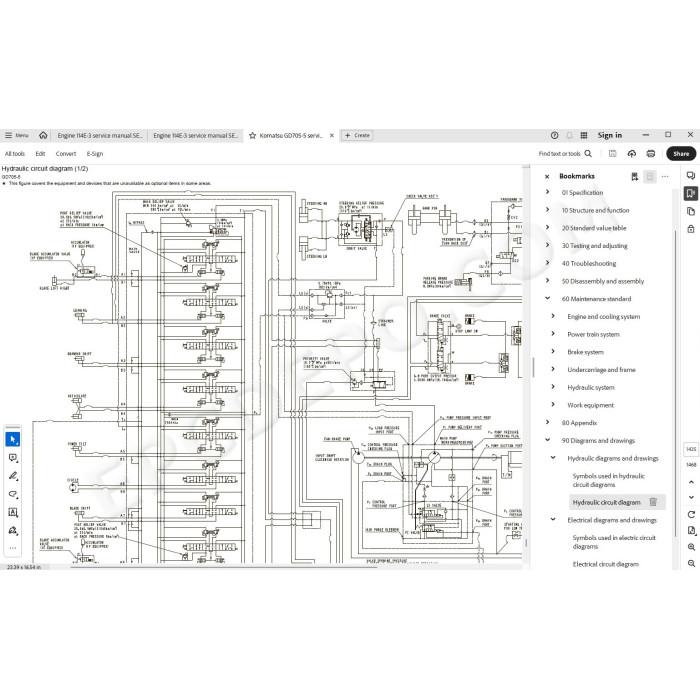Image resolution: width=700 pixels, height=700 pixels.
Task: Select the stamp signature tool
Action: [12, 530]
